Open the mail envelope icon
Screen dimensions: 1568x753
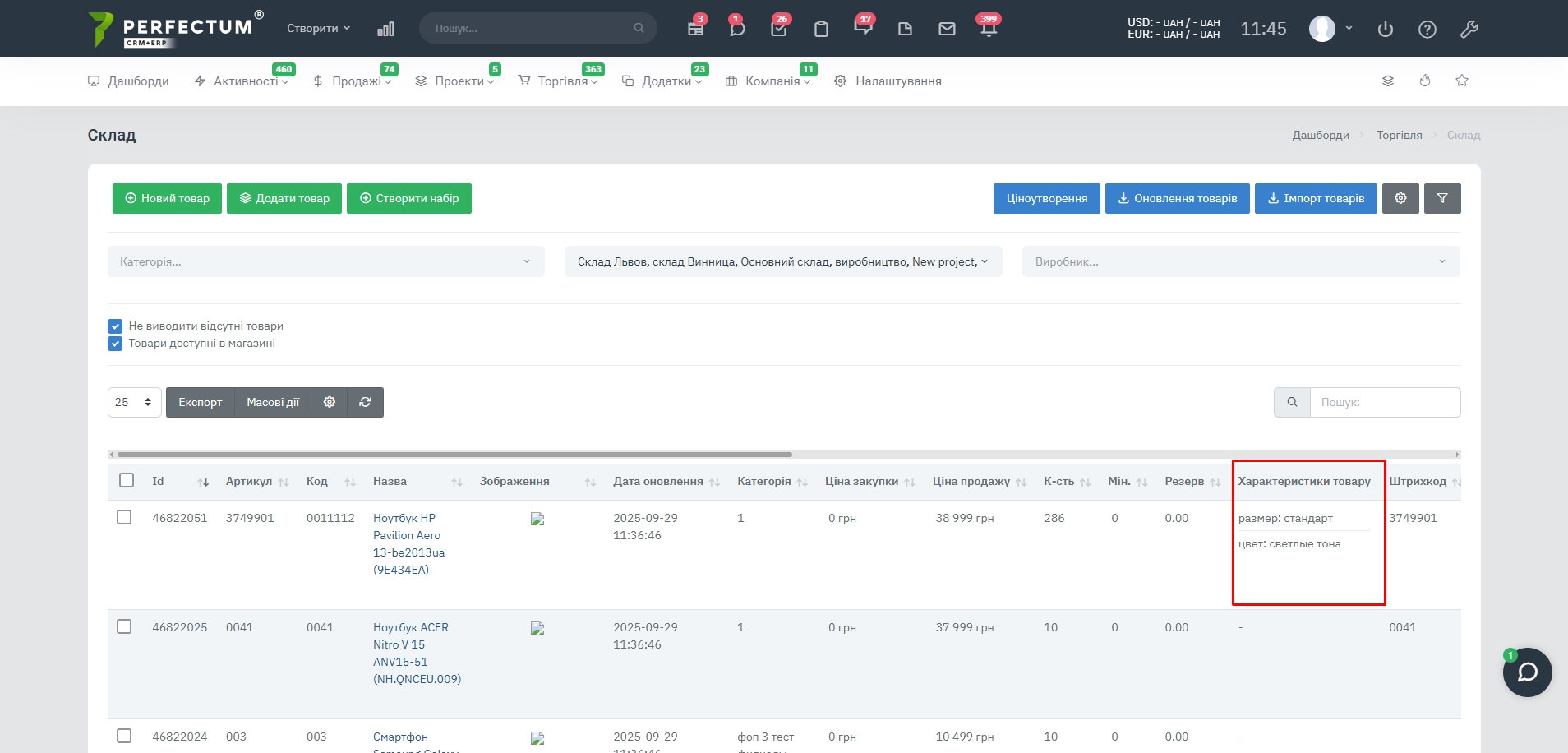947,29
